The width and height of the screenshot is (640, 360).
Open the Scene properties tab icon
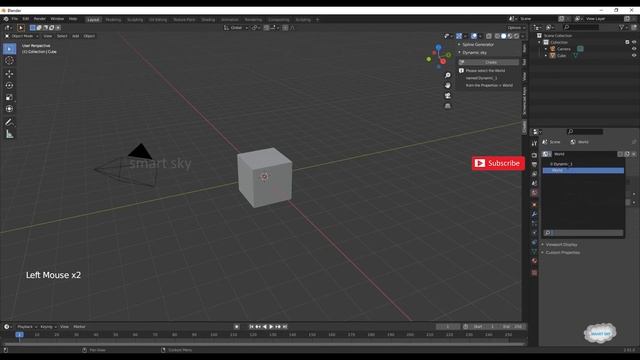tap(534, 183)
